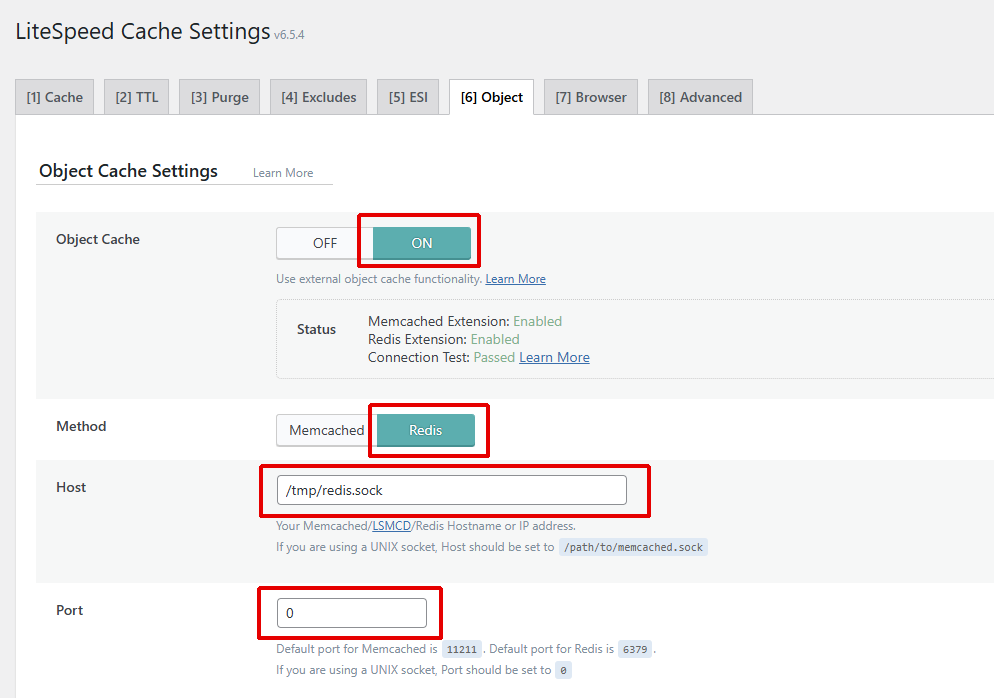
Task: Switch to the [7] Browser tab
Action: point(590,97)
